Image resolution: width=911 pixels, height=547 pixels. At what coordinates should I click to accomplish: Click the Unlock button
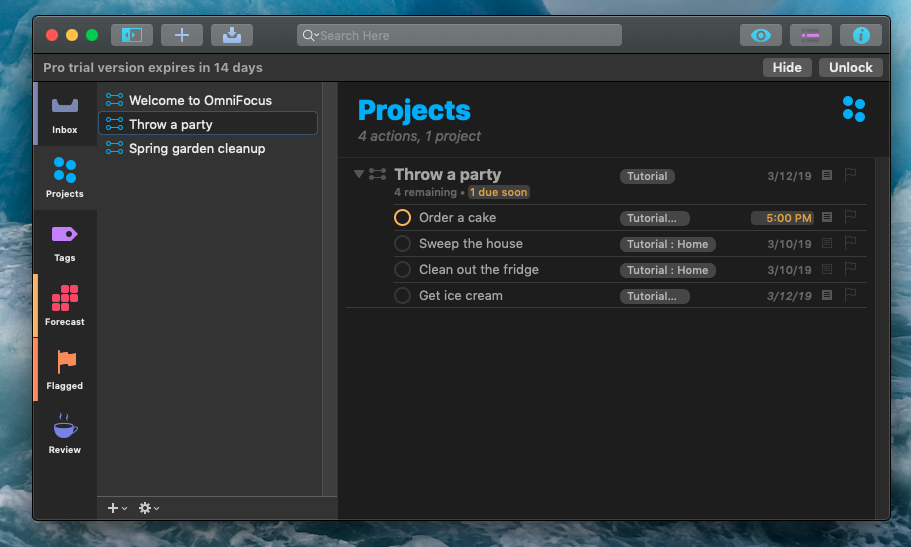851,67
